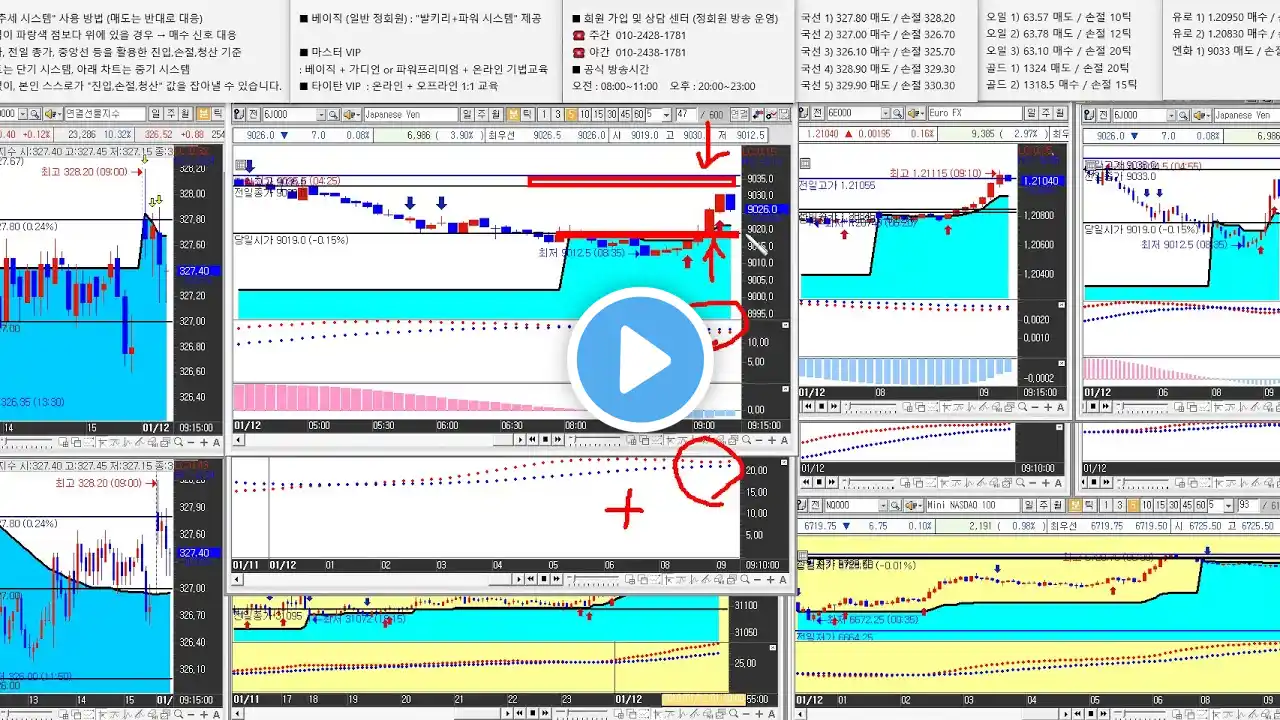
Task: Select 월 monthly period in the Euro FX chart
Action: [x=1060, y=113]
